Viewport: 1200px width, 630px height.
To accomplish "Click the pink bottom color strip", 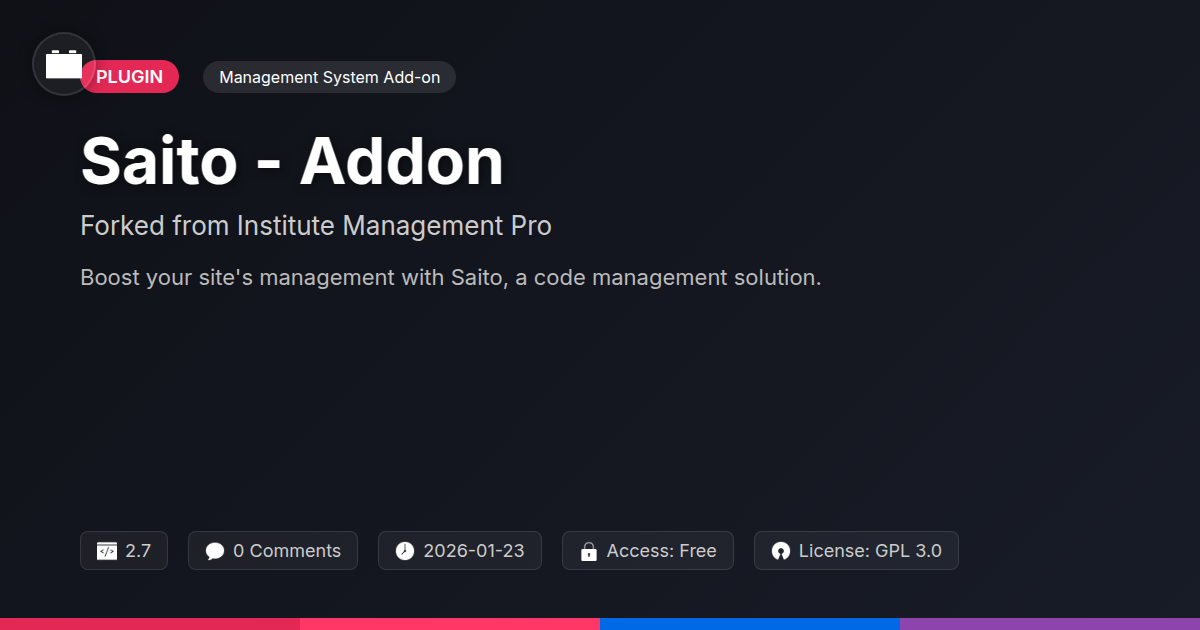I will pos(450,623).
